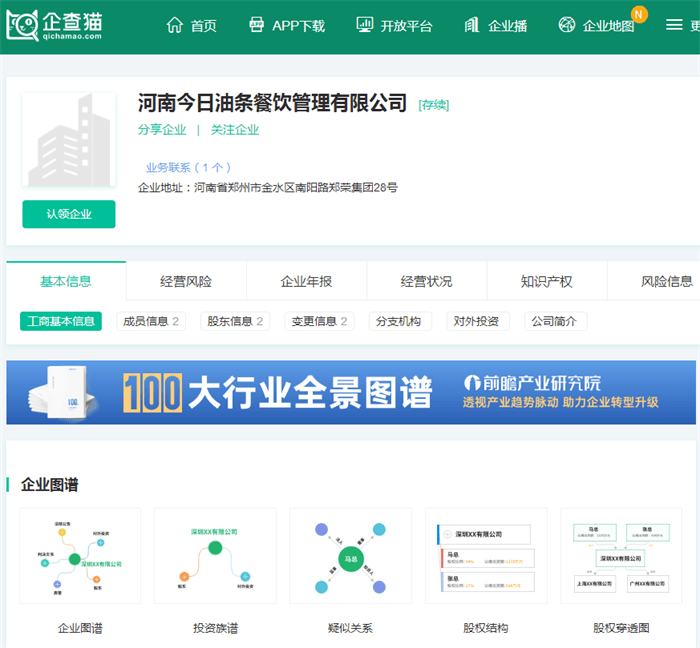700x648 pixels.
Task: Click the 投资族谱 caption label
Action: 215,628
